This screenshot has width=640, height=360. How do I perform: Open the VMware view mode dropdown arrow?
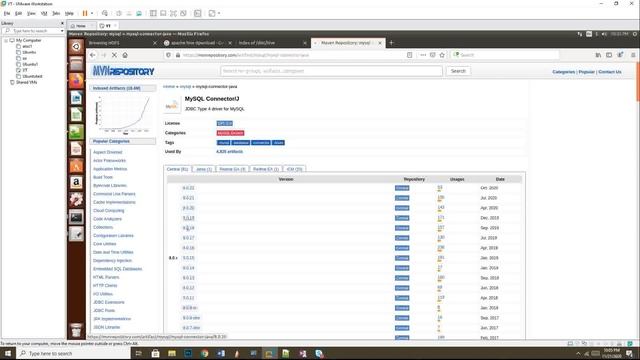[219, 13]
